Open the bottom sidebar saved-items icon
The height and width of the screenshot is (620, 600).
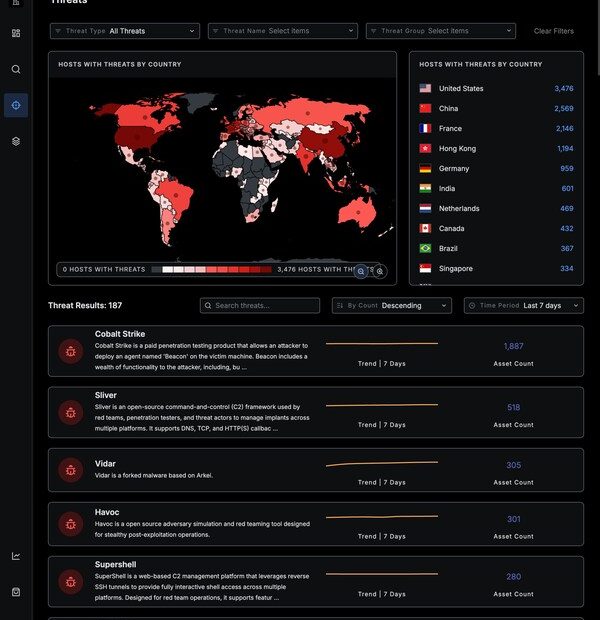pos(16,592)
